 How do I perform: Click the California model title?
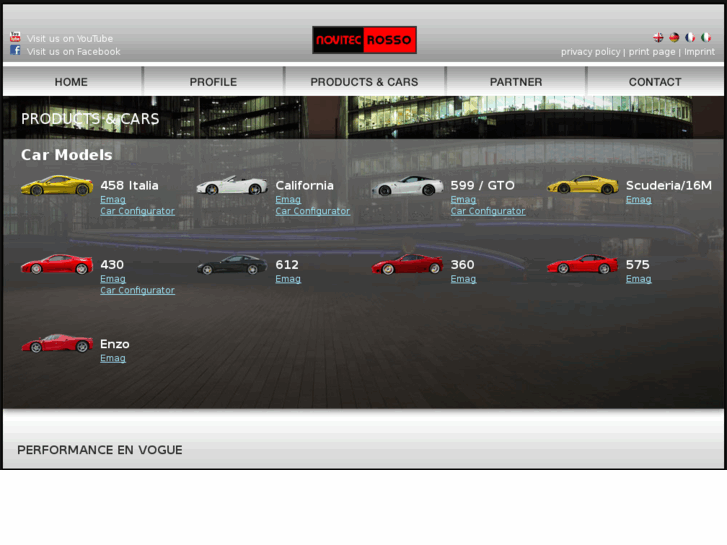pyautogui.click(x=305, y=186)
